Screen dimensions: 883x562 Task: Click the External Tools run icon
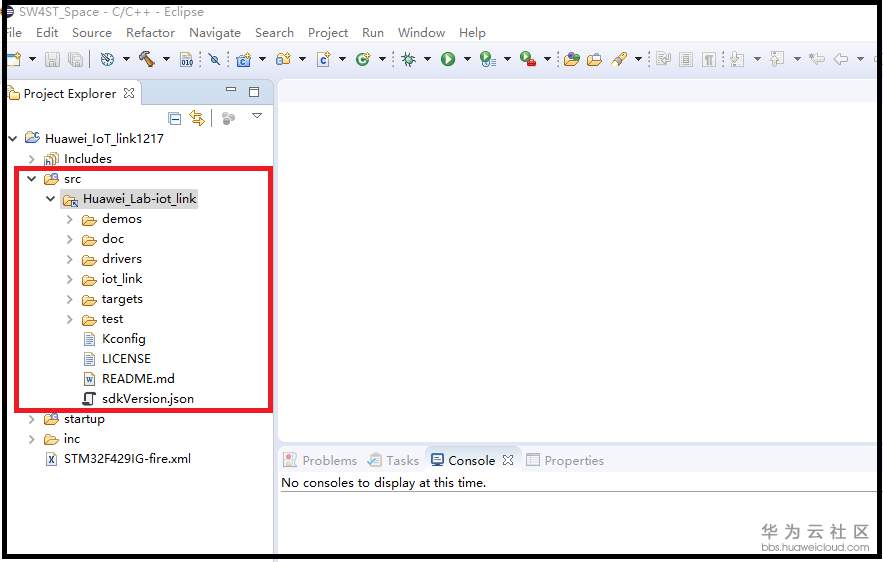point(528,59)
